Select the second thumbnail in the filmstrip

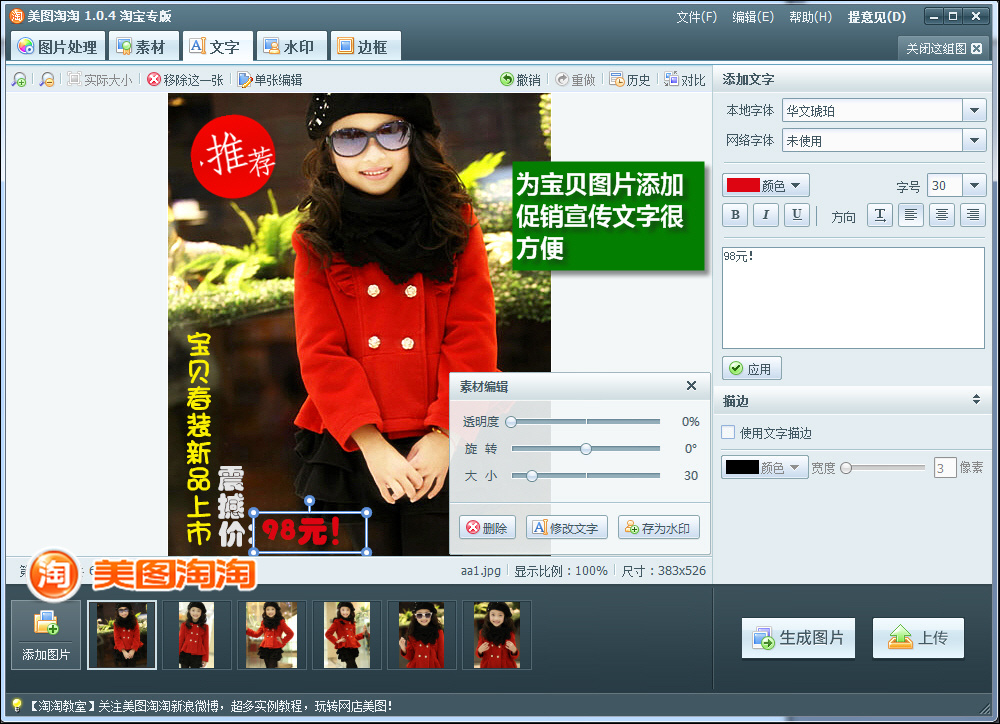(x=196, y=635)
